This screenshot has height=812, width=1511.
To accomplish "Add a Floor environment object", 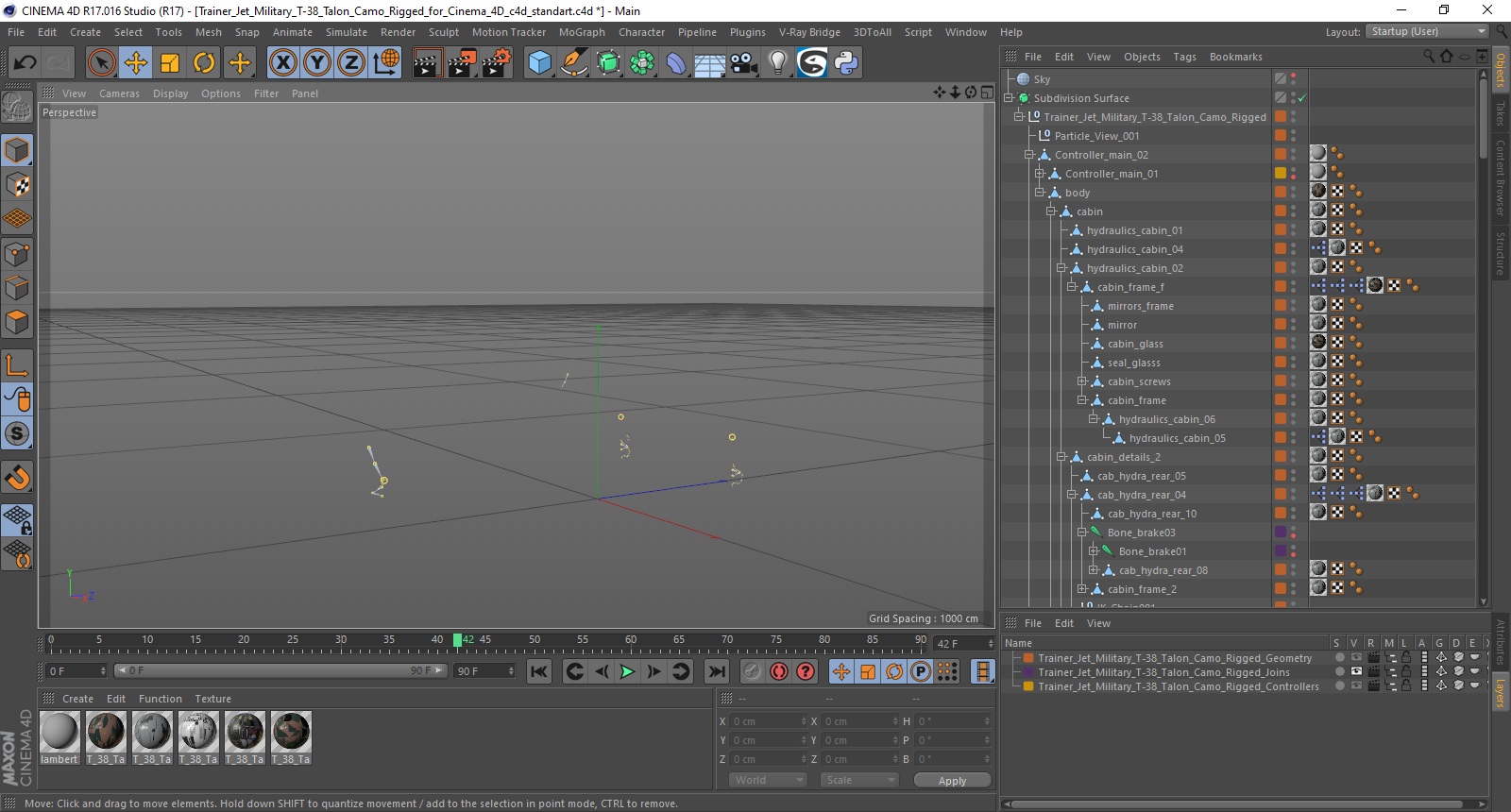I will click(x=709, y=63).
